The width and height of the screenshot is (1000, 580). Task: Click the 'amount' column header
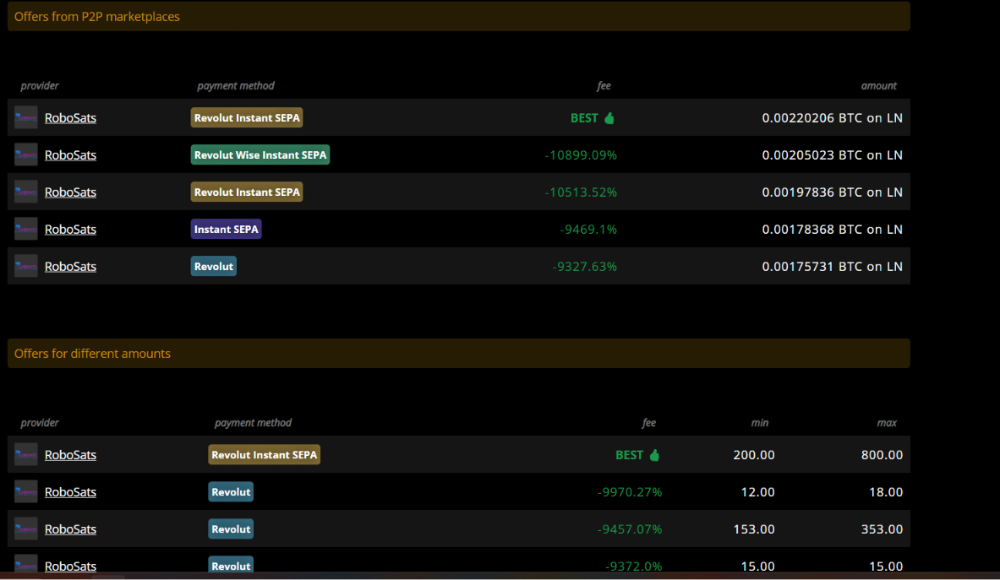point(879,86)
